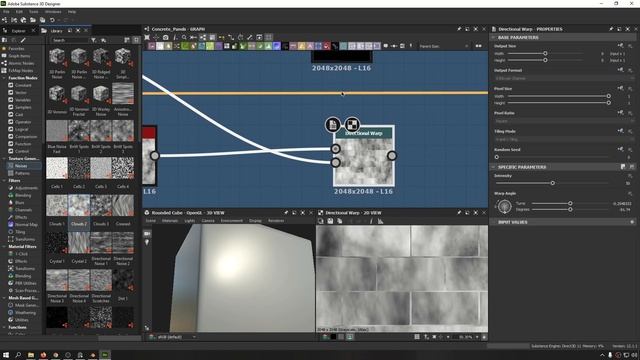
Task: Select Favorites in Library tree
Action: pos(16,49)
